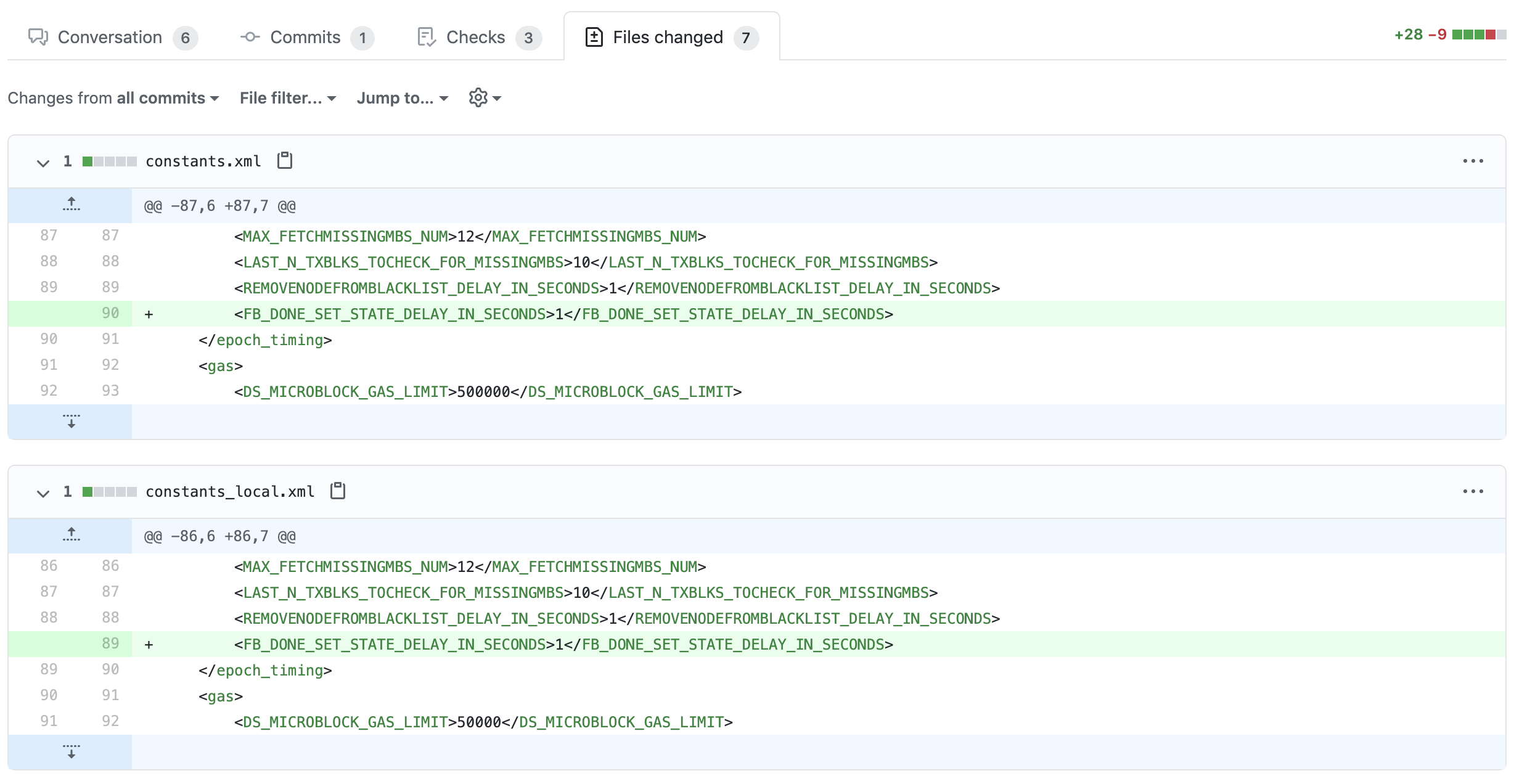This screenshot has height=784, width=1514.
Task: Click the +28 −9 diffstat color bar
Action: click(1478, 35)
